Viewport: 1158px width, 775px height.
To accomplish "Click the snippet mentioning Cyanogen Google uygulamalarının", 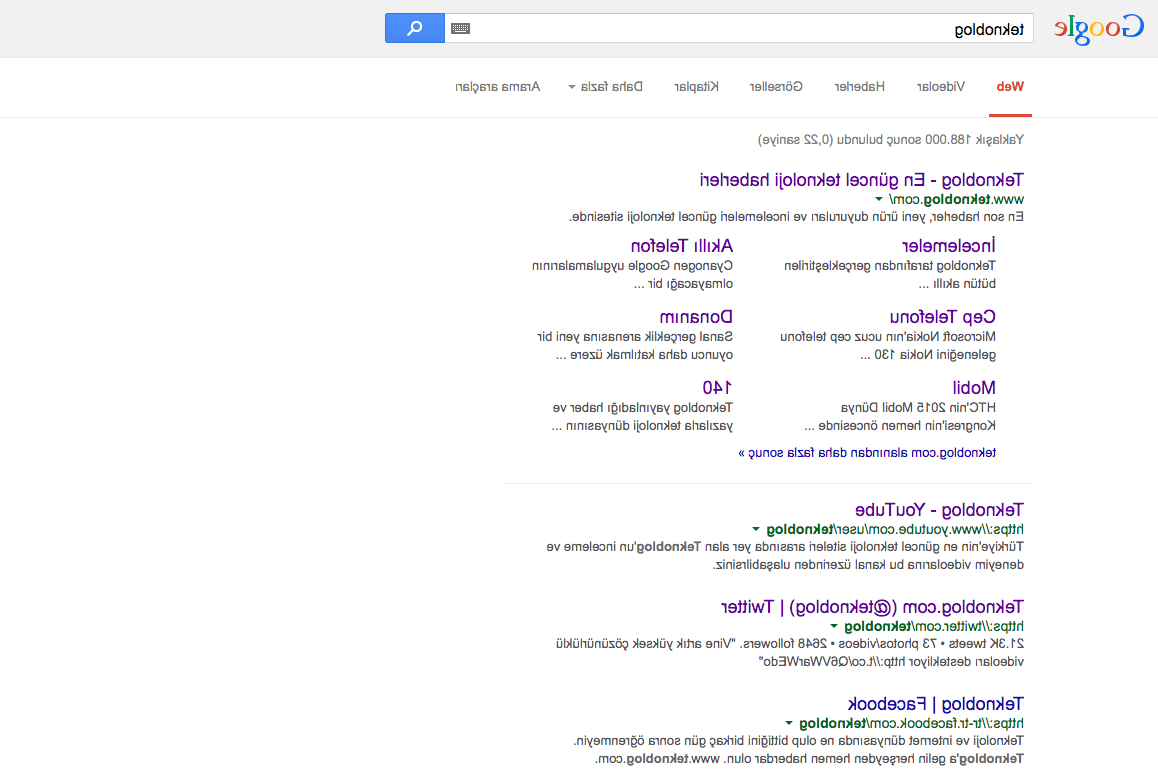I will (632, 275).
